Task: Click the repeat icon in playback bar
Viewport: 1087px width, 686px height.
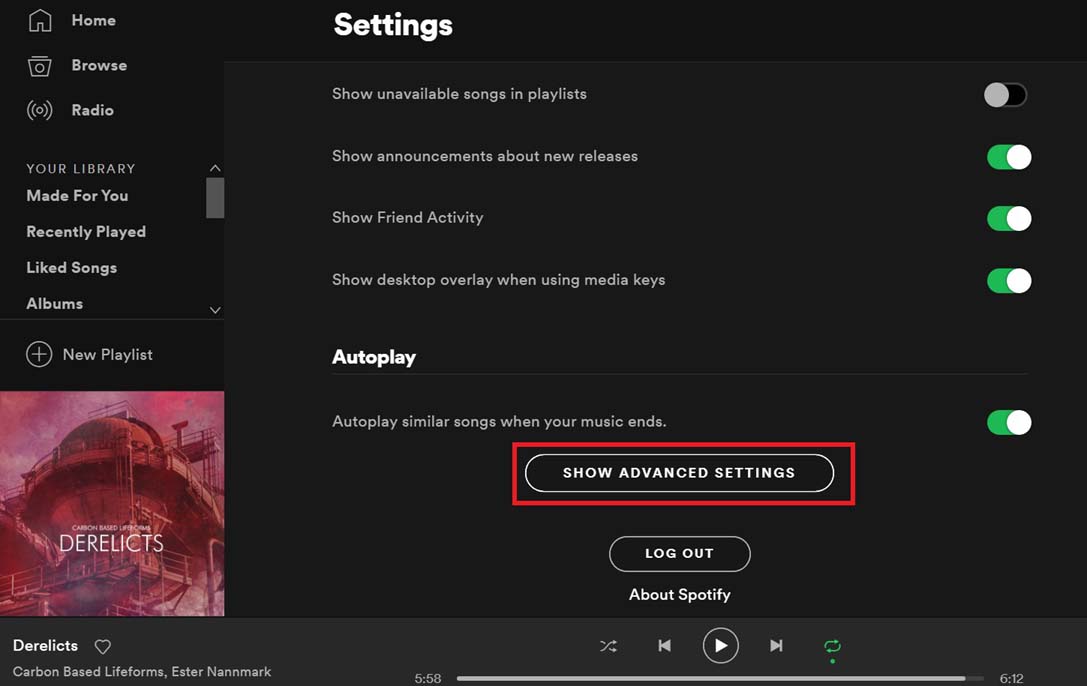Action: (833, 646)
